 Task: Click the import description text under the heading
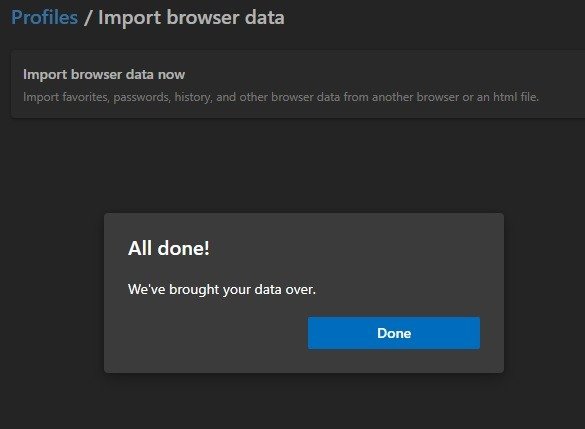281,97
